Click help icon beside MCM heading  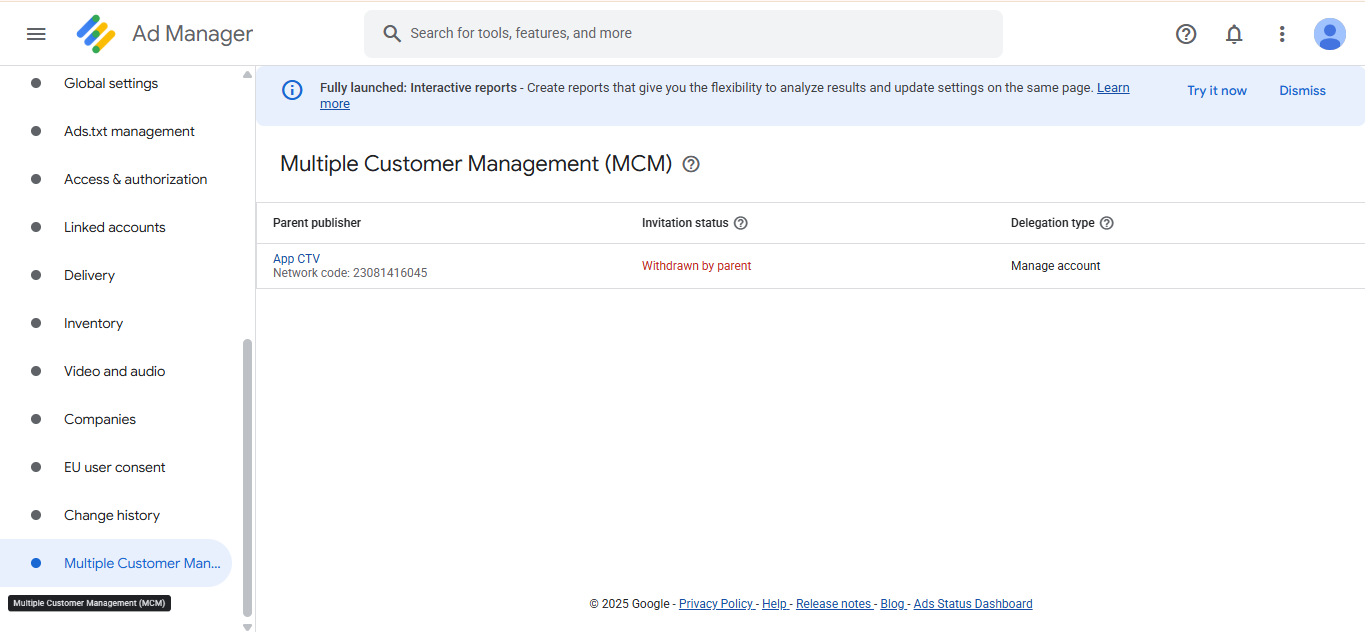click(691, 164)
